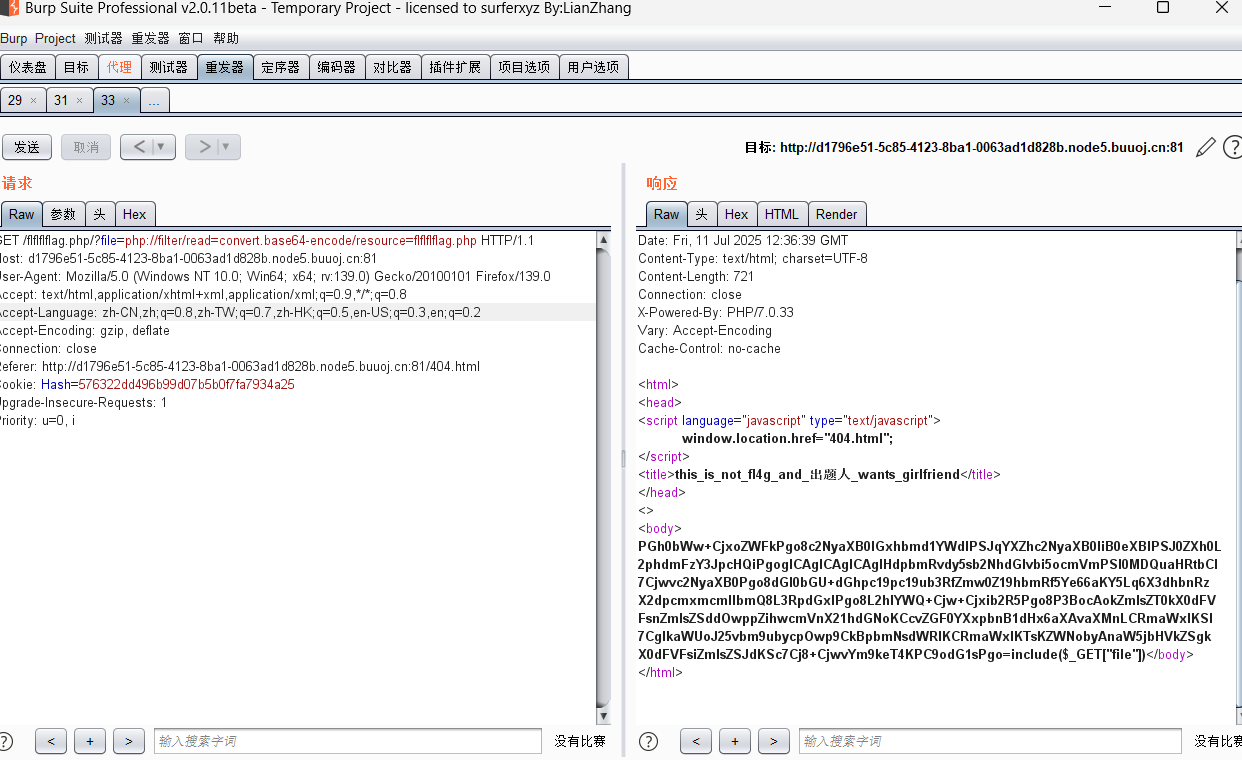Select repeater tab 33
This screenshot has height=760, width=1242.
(108, 101)
